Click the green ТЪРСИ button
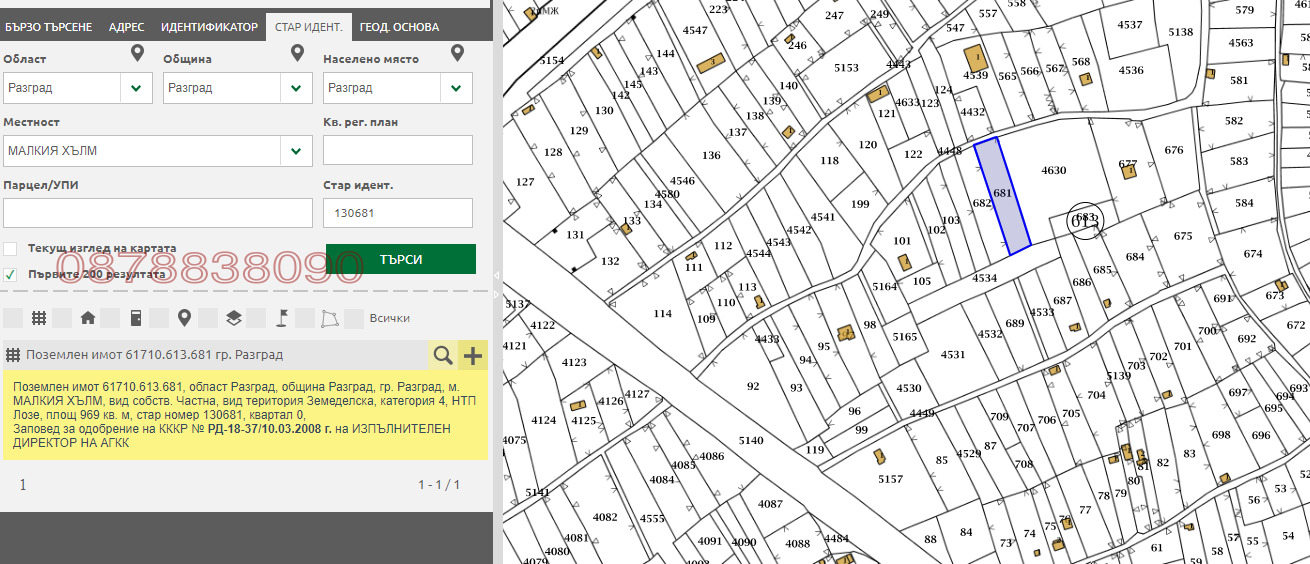The height and width of the screenshot is (564, 1310). [x=401, y=259]
